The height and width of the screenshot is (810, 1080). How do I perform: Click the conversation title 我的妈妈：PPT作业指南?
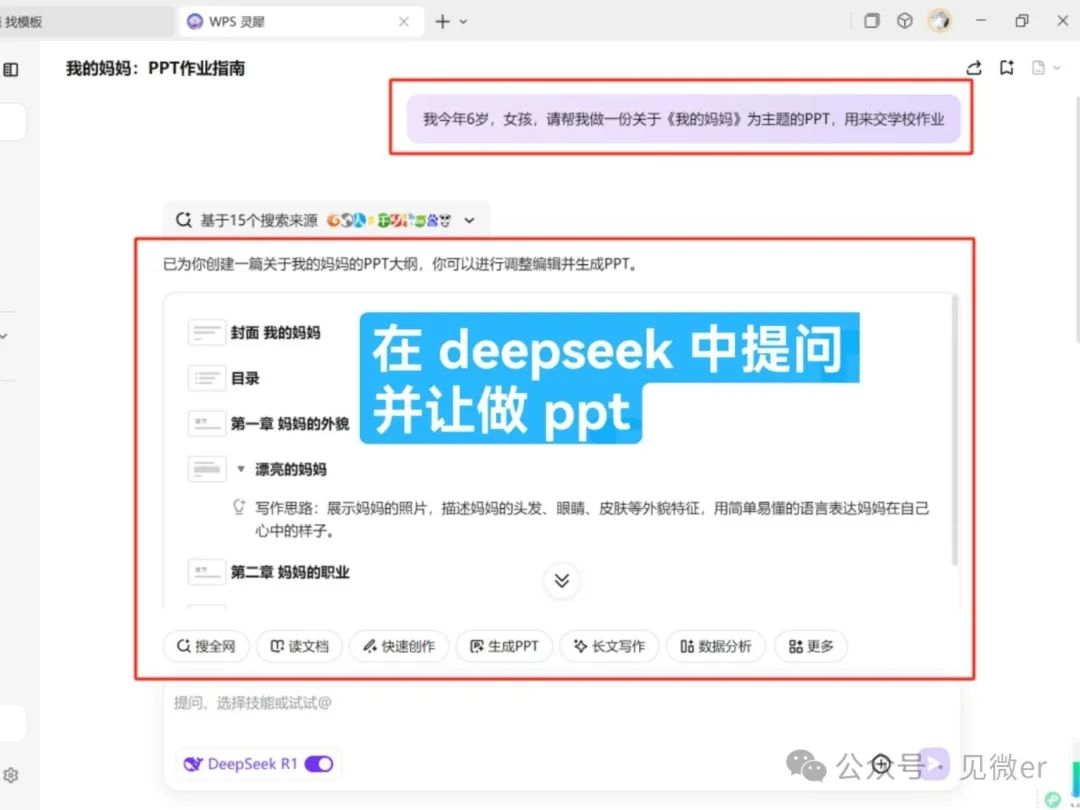(x=156, y=68)
